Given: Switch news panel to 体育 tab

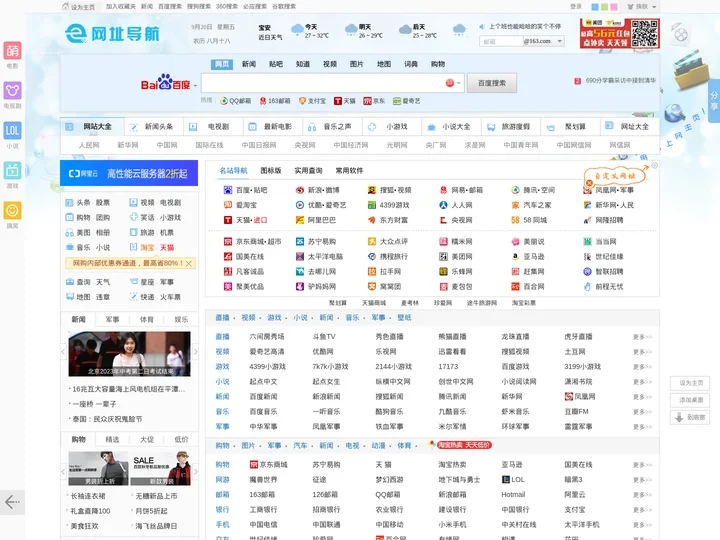Looking at the screenshot, I should coord(146,319).
